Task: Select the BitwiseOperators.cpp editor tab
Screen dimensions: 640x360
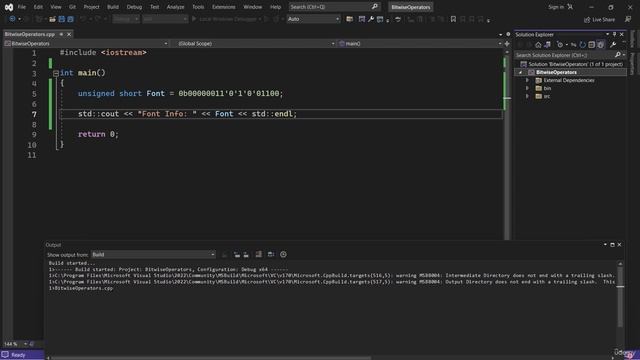Action: [29, 34]
